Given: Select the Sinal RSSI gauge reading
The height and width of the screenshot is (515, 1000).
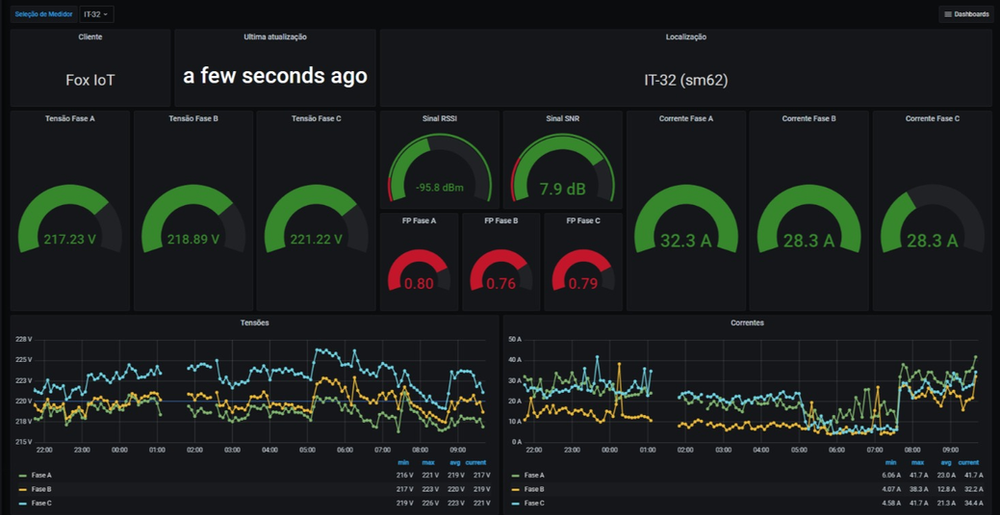Looking at the screenshot, I should tap(440, 188).
